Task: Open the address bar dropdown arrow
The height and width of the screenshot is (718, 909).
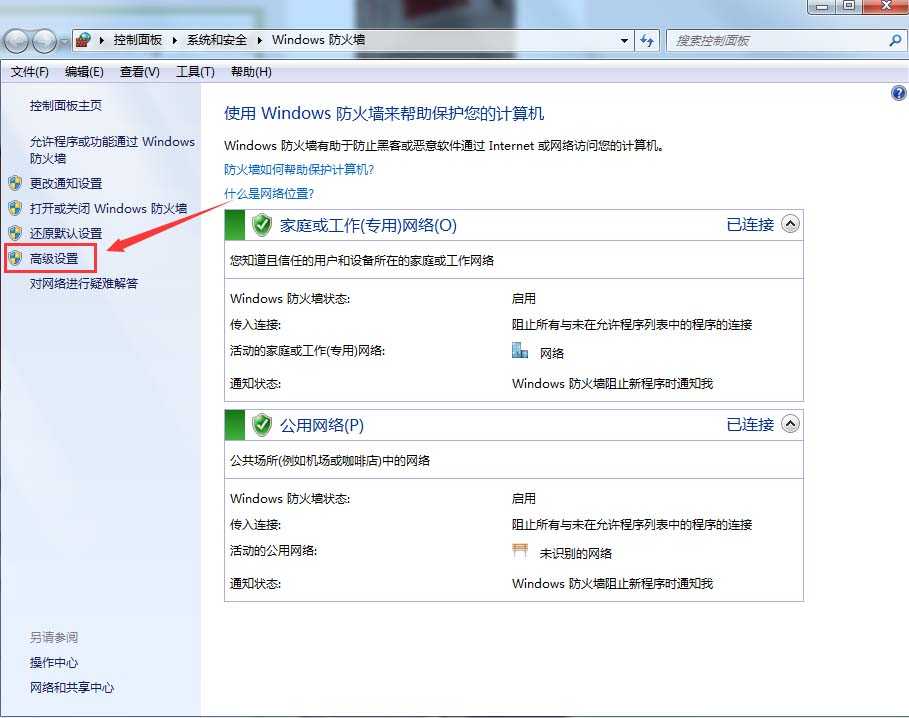Action: click(x=625, y=40)
